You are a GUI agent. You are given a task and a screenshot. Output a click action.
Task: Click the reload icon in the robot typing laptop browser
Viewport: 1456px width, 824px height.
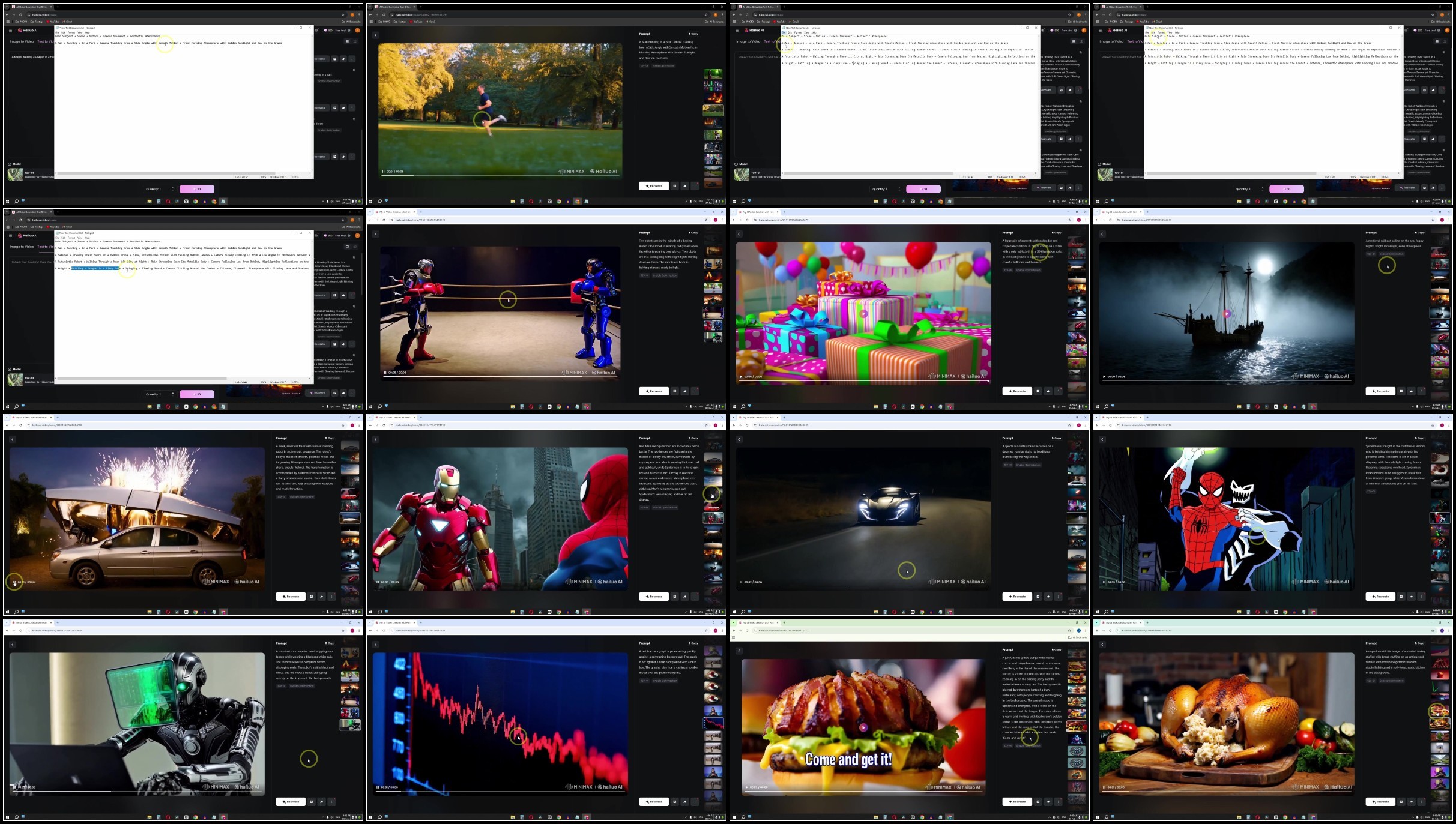pos(20,631)
